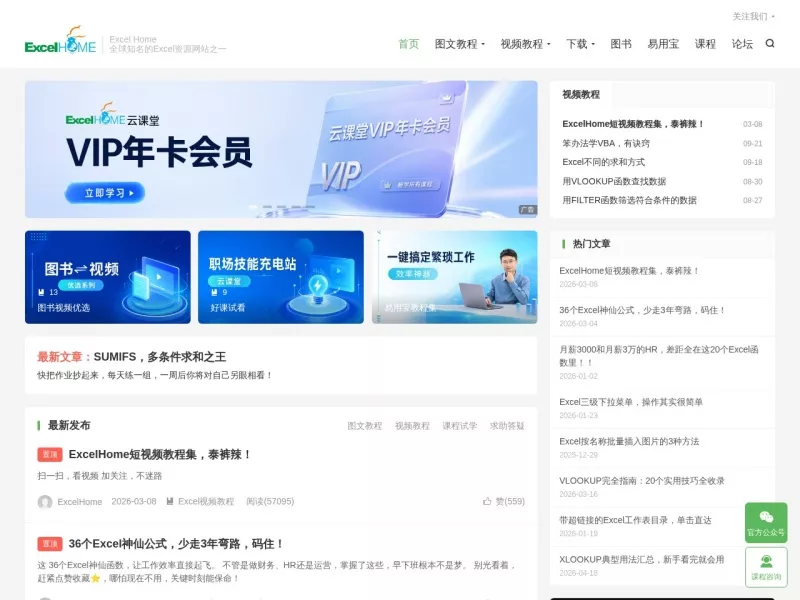800x600 pixels.
Task: Filter 最新发布 by 图文教程
Action: click(365, 426)
